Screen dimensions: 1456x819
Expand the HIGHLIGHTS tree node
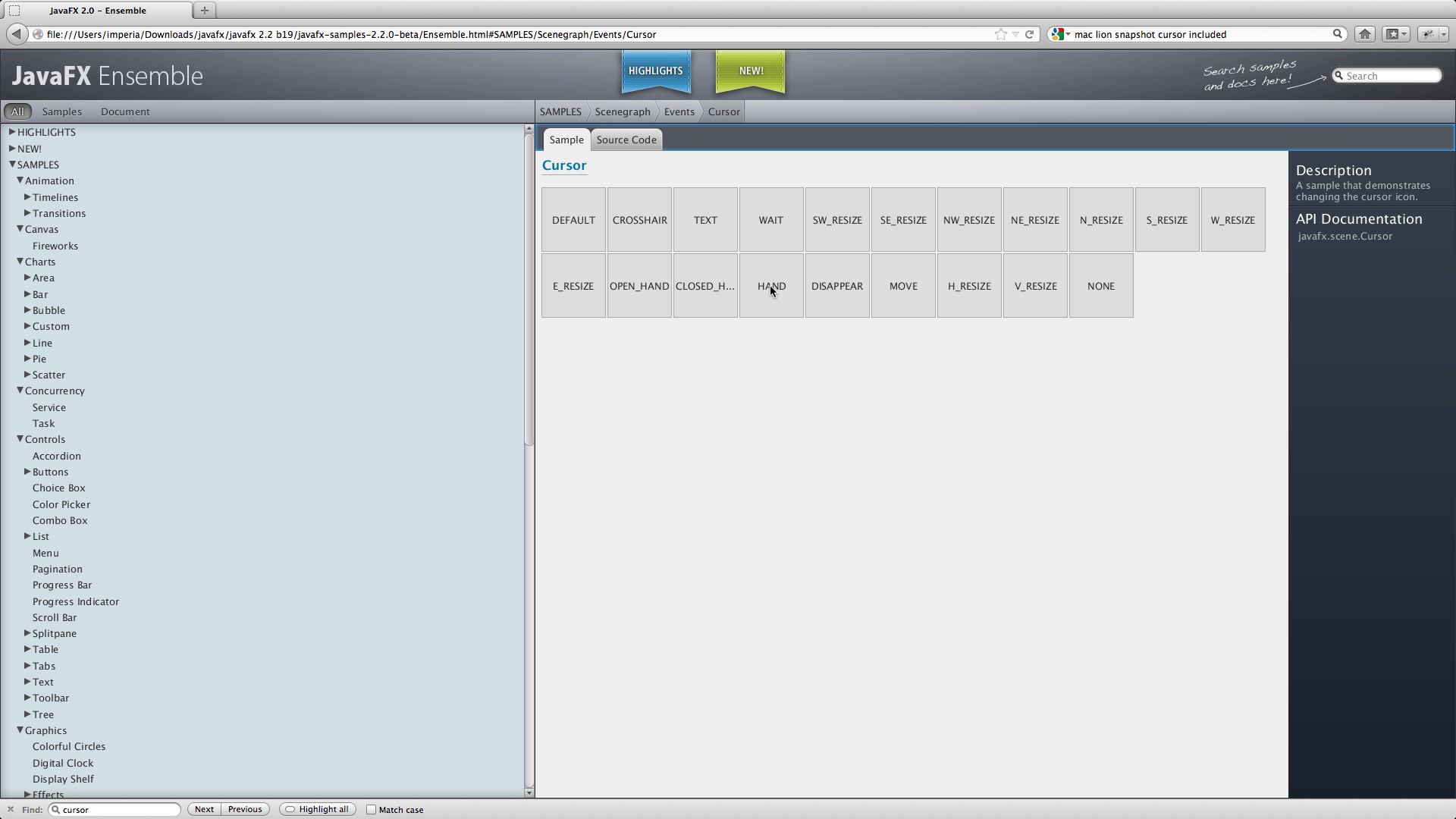[12, 132]
